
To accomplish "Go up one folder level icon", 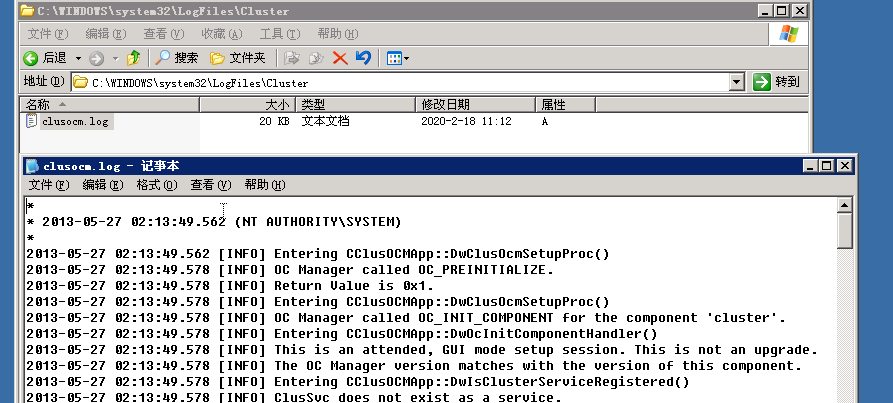I will click(x=134, y=57).
